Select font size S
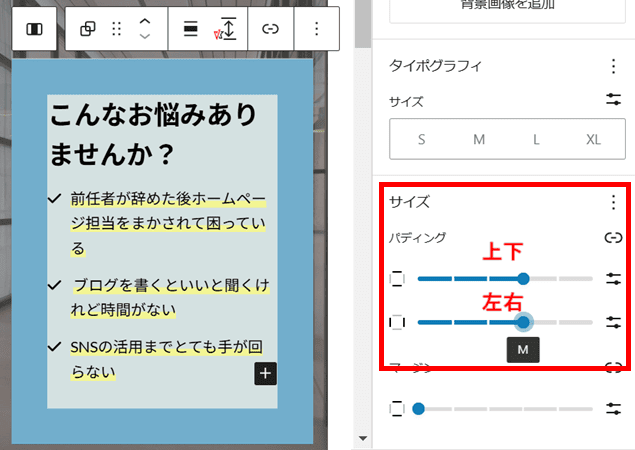This screenshot has height=450, width=635. coord(421,139)
